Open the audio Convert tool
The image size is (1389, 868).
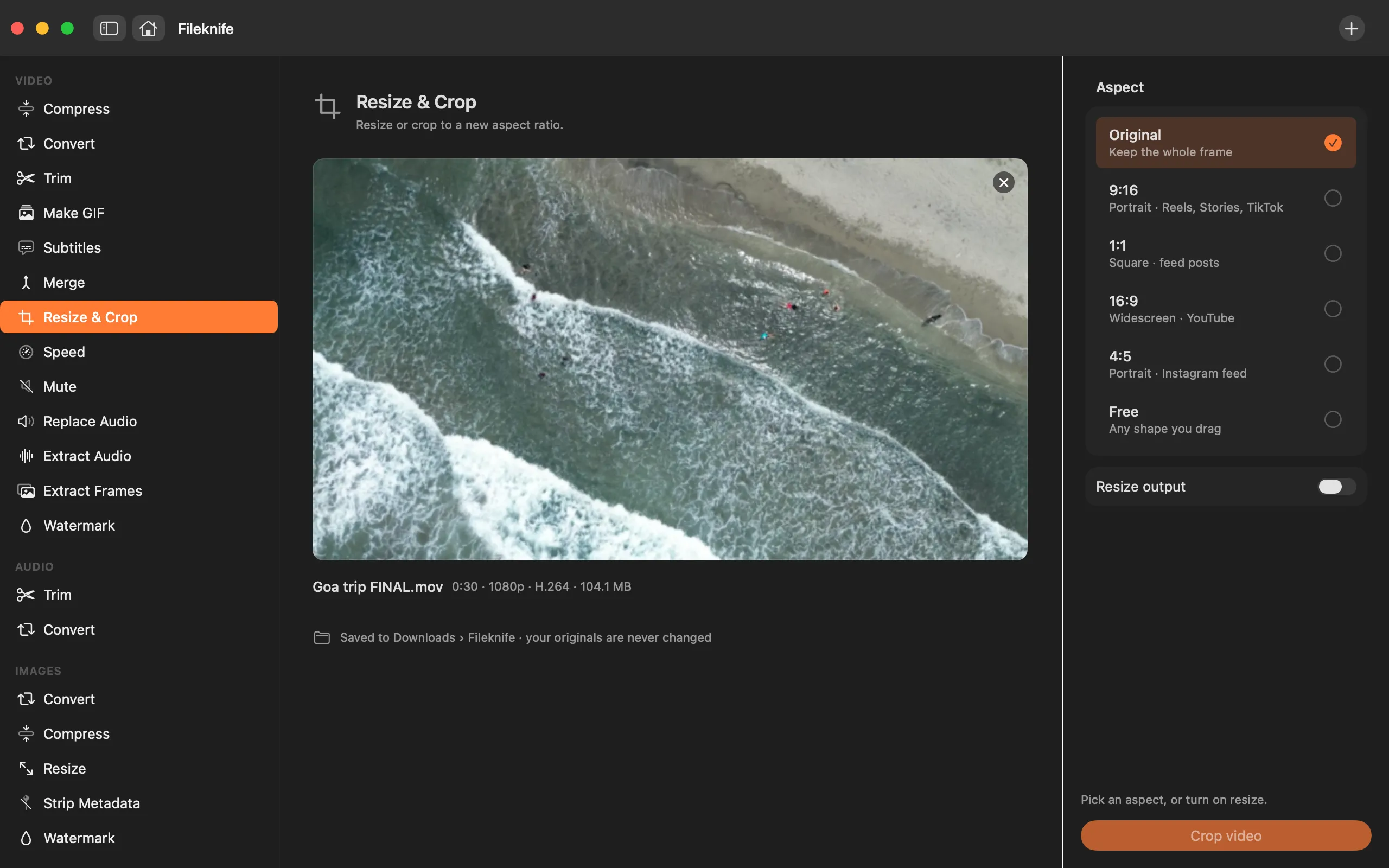(x=139, y=629)
